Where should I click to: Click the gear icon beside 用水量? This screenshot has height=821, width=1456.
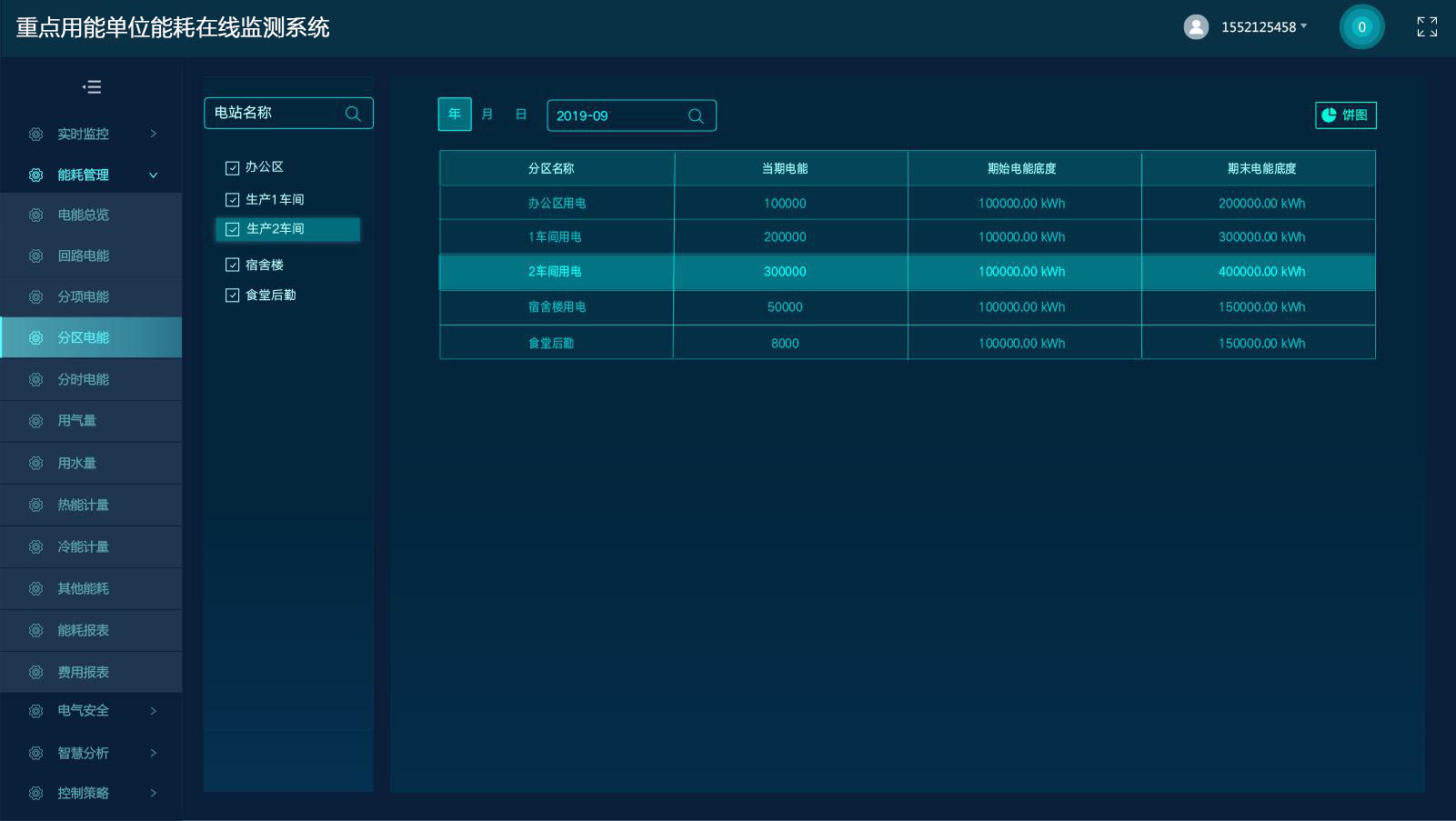tap(35, 464)
